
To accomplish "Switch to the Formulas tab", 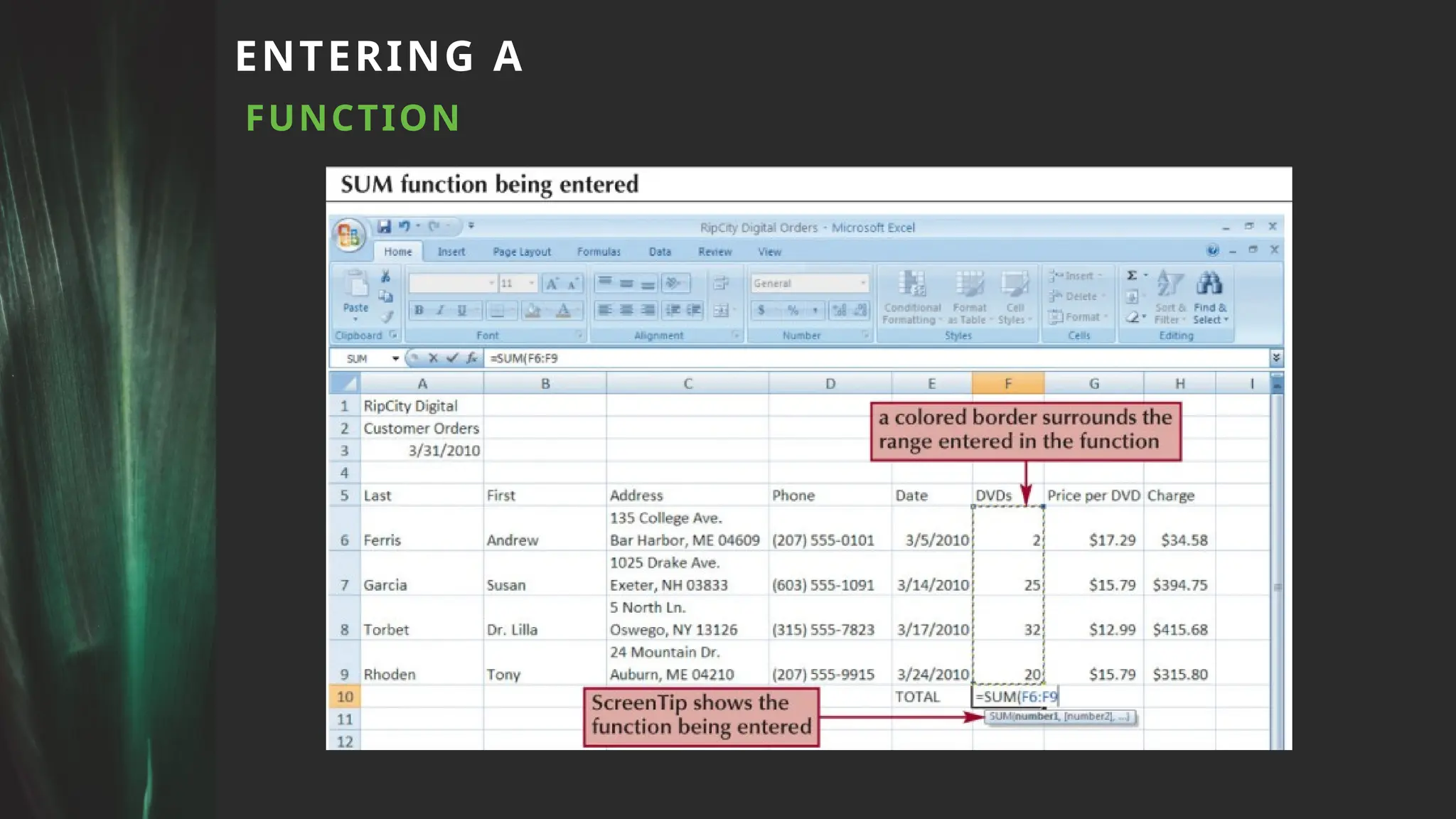I will click(599, 252).
